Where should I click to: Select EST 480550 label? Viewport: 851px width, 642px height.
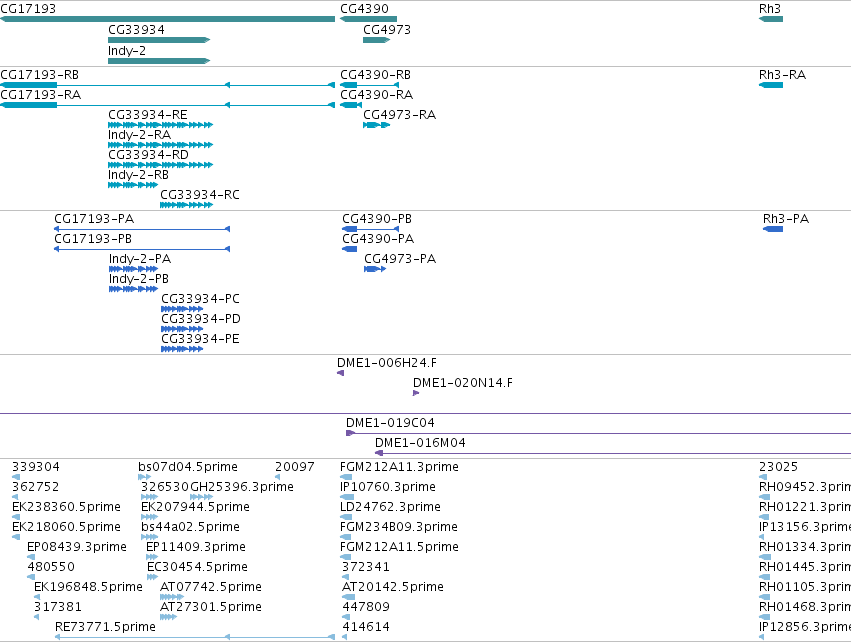pos(51,567)
